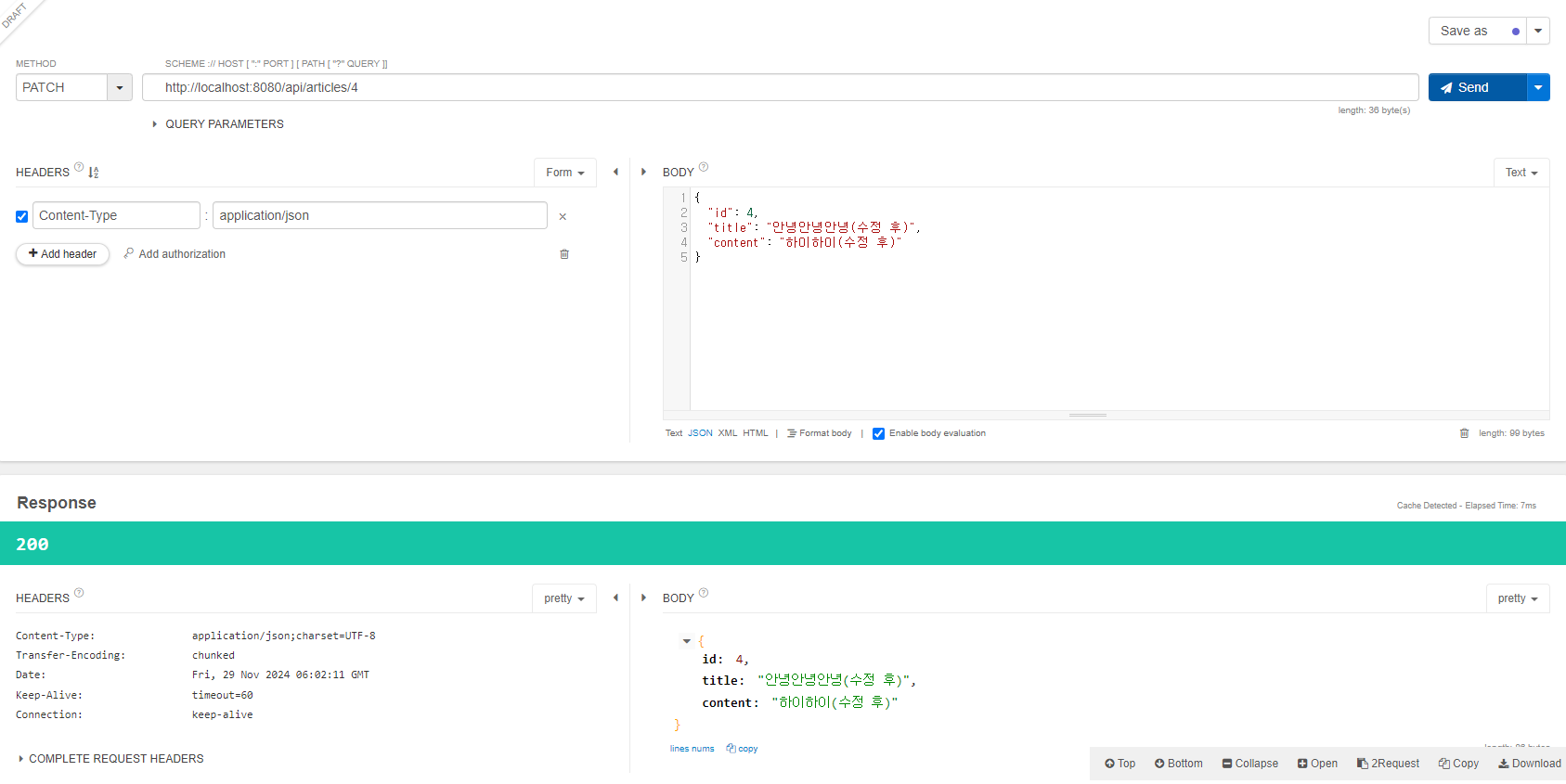Click the sort headers icon next to HEADERS

point(94,173)
